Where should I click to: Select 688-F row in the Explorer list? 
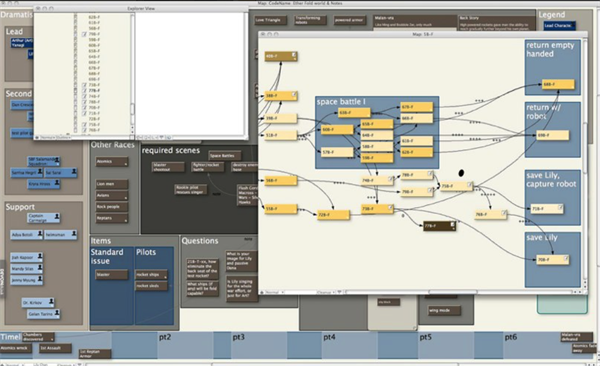[x=94, y=74]
